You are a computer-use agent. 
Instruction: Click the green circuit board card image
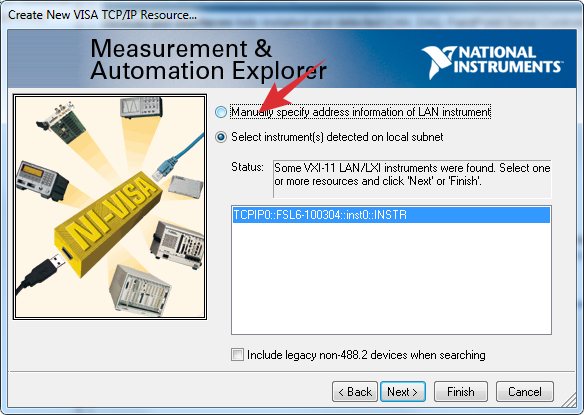(61, 123)
